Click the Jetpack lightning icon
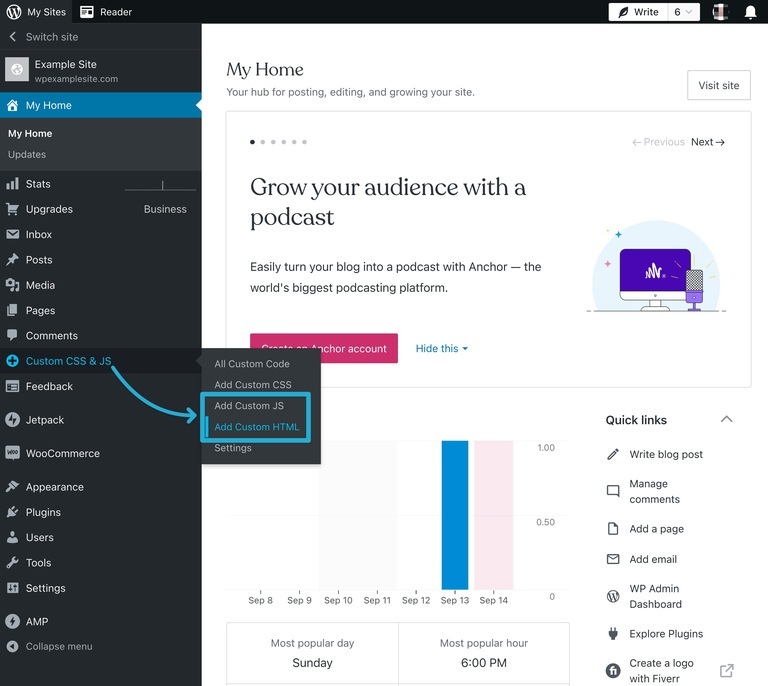The width and height of the screenshot is (768, 686). point(12,420)
